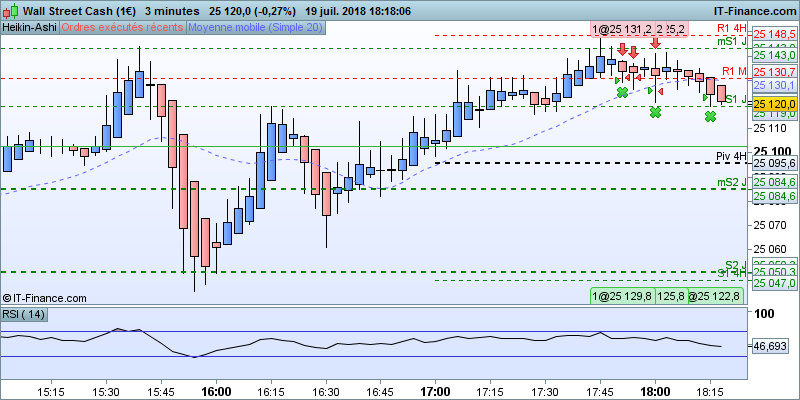
Task: Click the green order tag 125,8
Action: (x=670, y=295)
